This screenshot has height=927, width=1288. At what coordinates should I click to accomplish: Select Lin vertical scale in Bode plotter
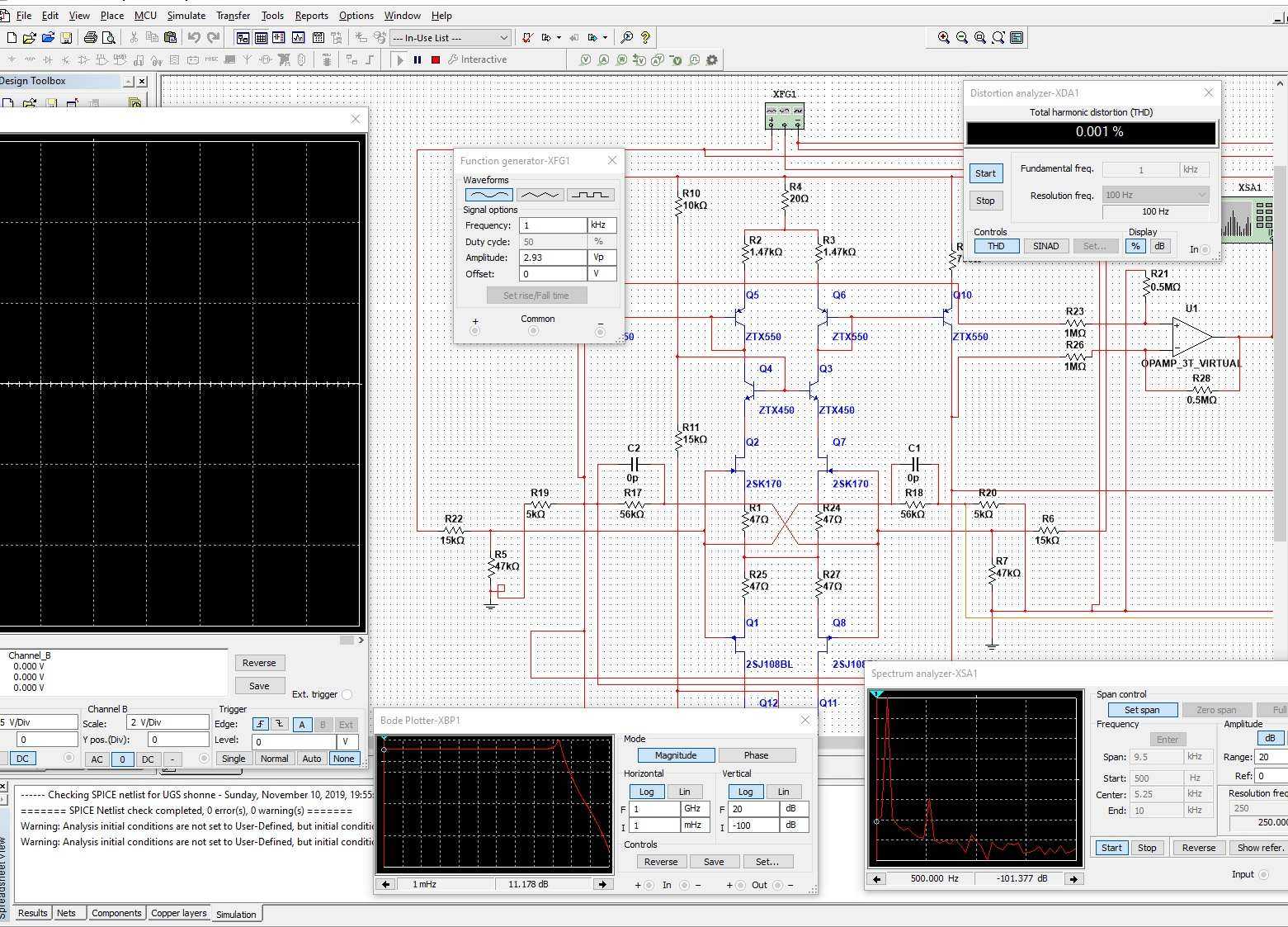click(783, 792)
